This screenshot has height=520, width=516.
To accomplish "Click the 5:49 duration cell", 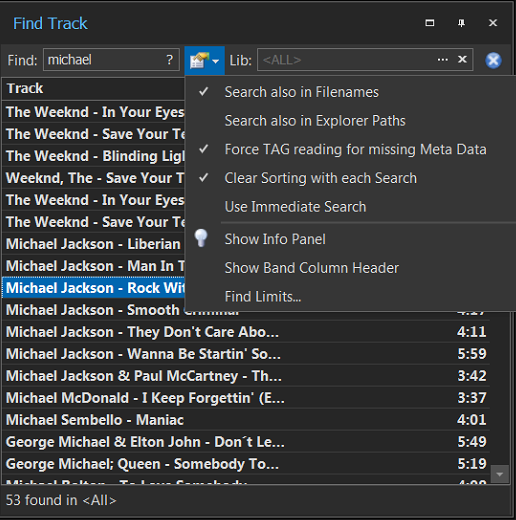I will [471, 442].
